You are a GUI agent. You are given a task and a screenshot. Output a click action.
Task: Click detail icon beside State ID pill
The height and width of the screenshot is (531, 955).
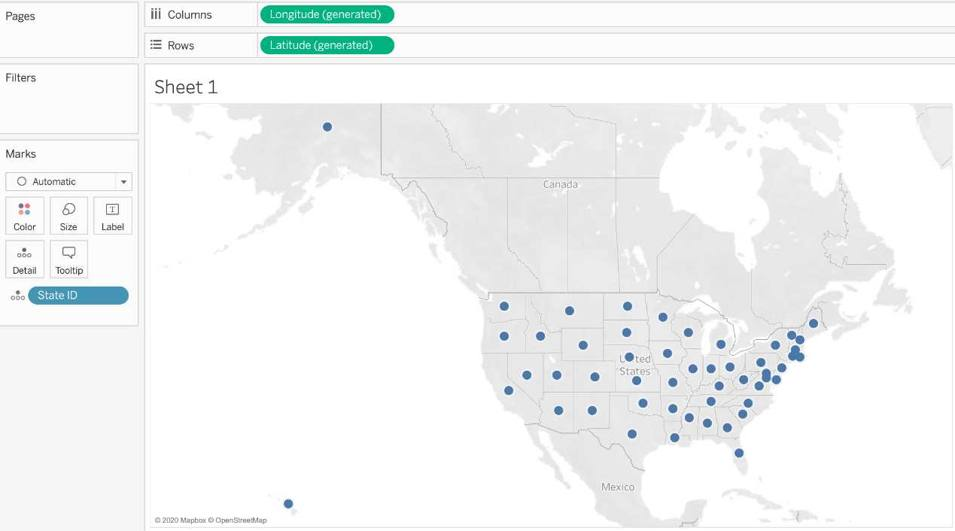(x=17, y=296)
